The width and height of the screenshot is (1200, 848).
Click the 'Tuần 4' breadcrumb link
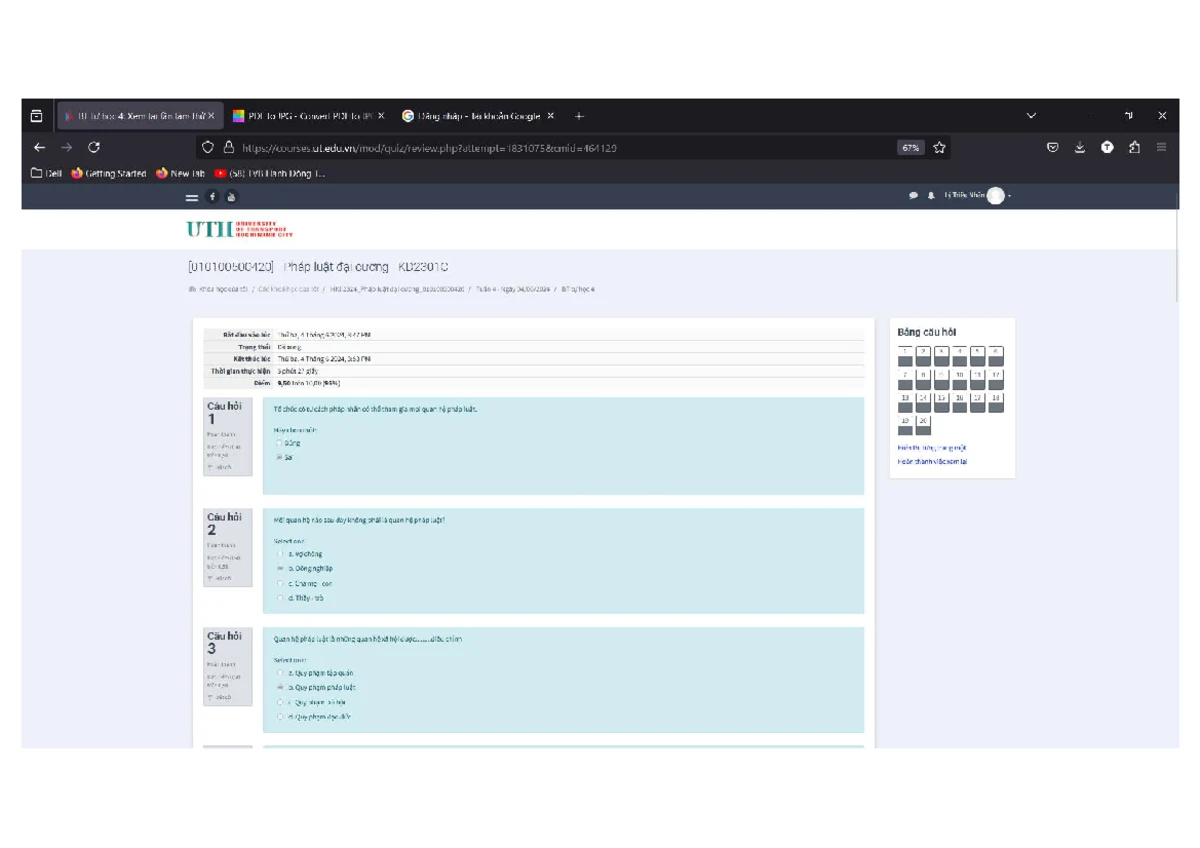[x=513, y=289]
